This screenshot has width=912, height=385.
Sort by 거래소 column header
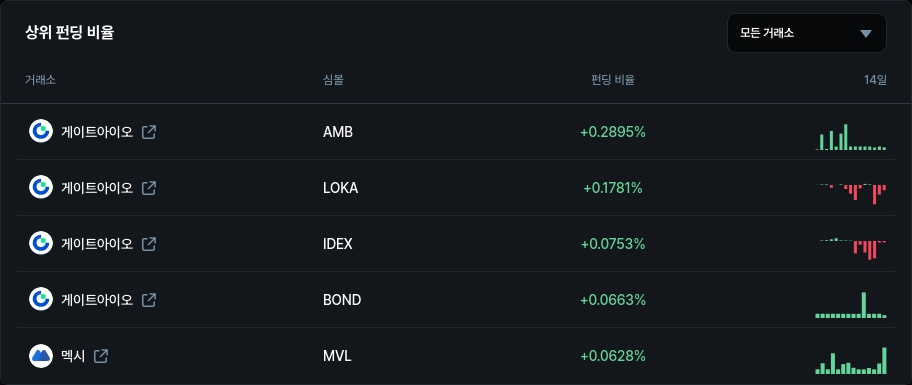[x=40, y=80]
